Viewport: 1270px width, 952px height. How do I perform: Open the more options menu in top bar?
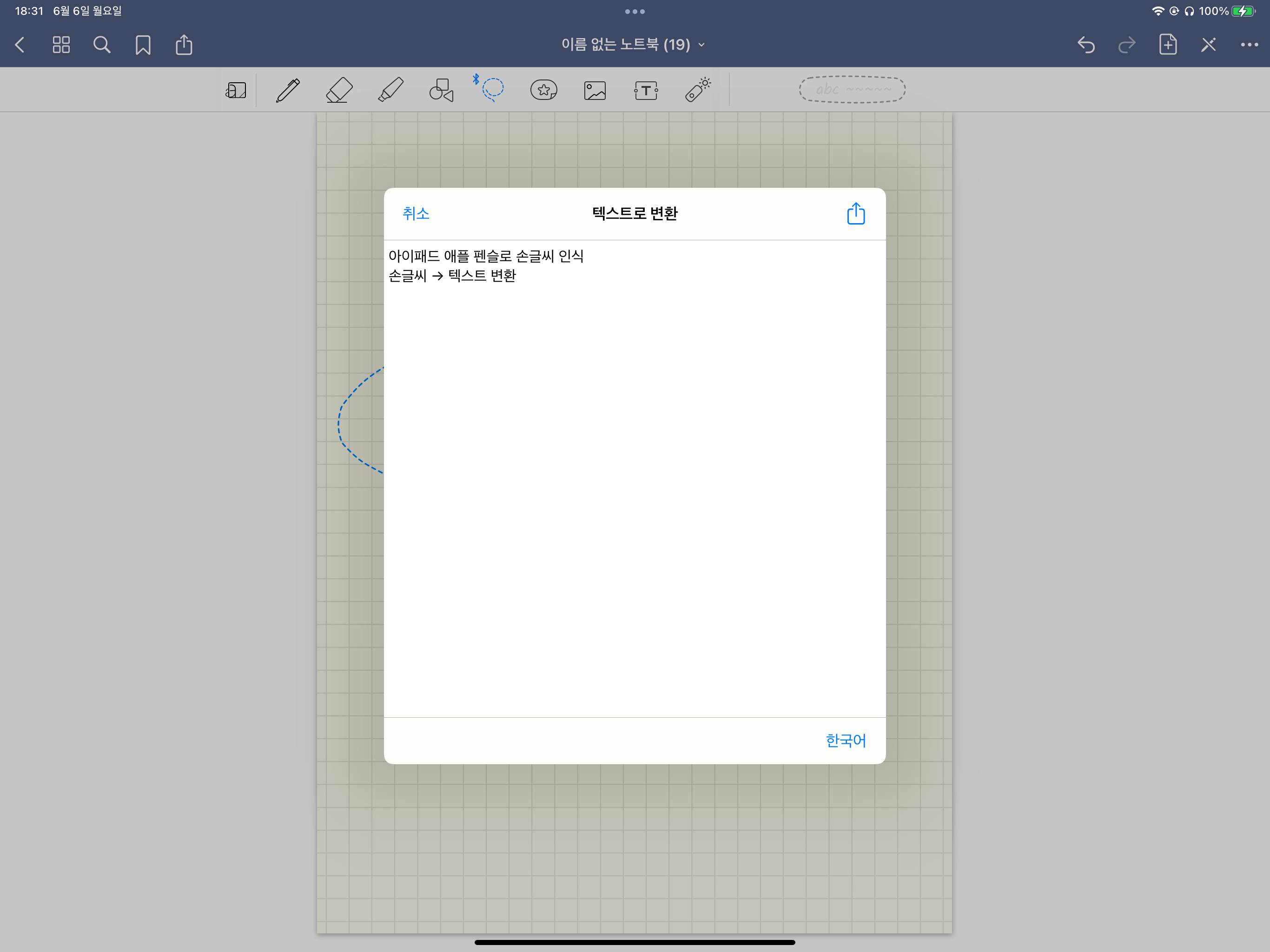pyautogui.click(x=1250, y=45)
